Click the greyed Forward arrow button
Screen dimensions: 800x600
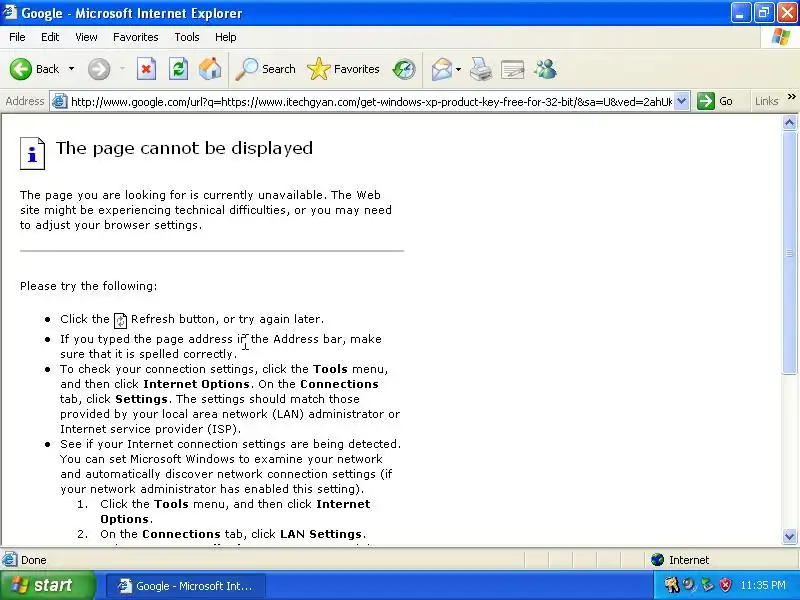click(99, 69)
